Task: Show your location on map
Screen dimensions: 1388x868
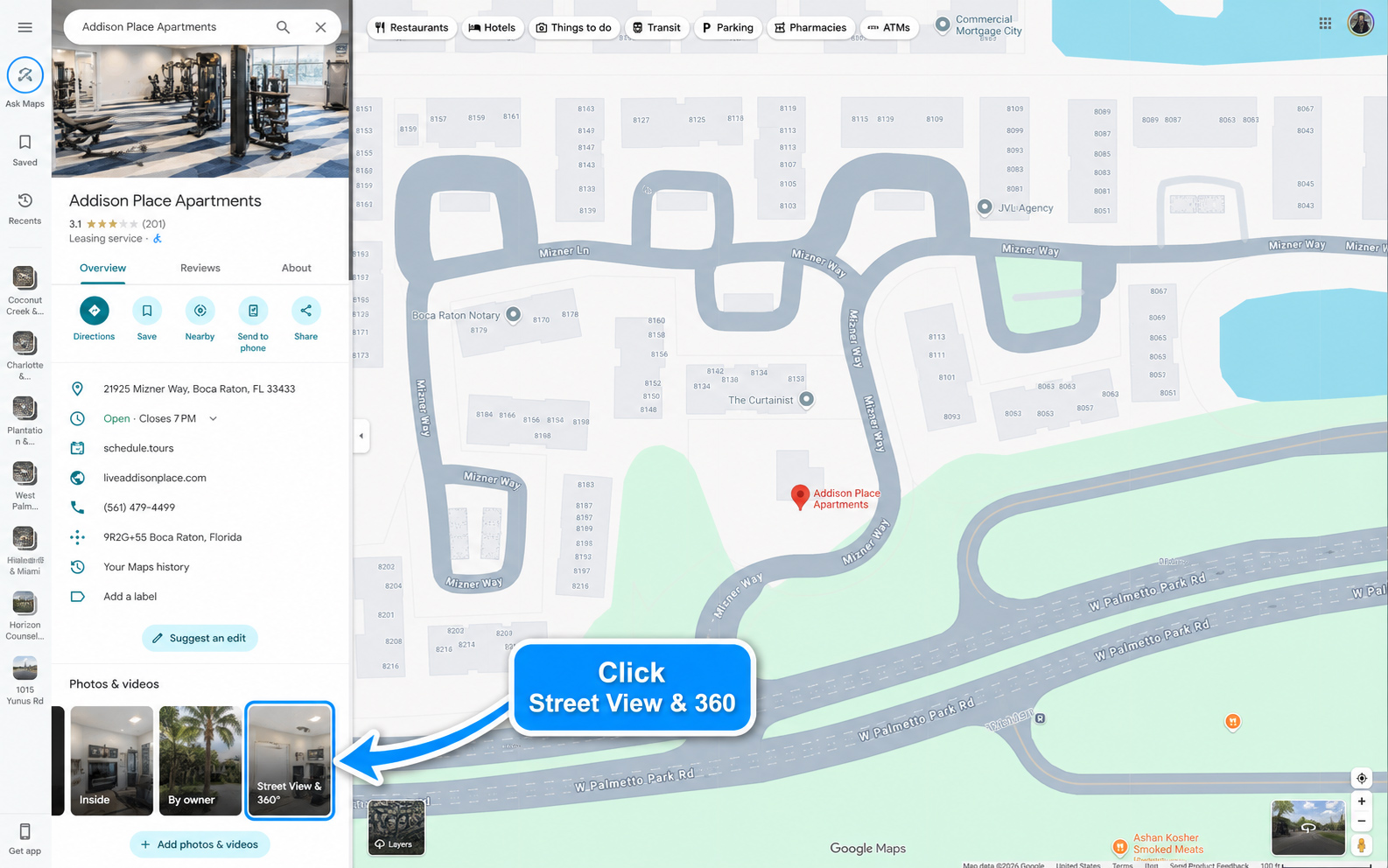Action: (1362, 778)
